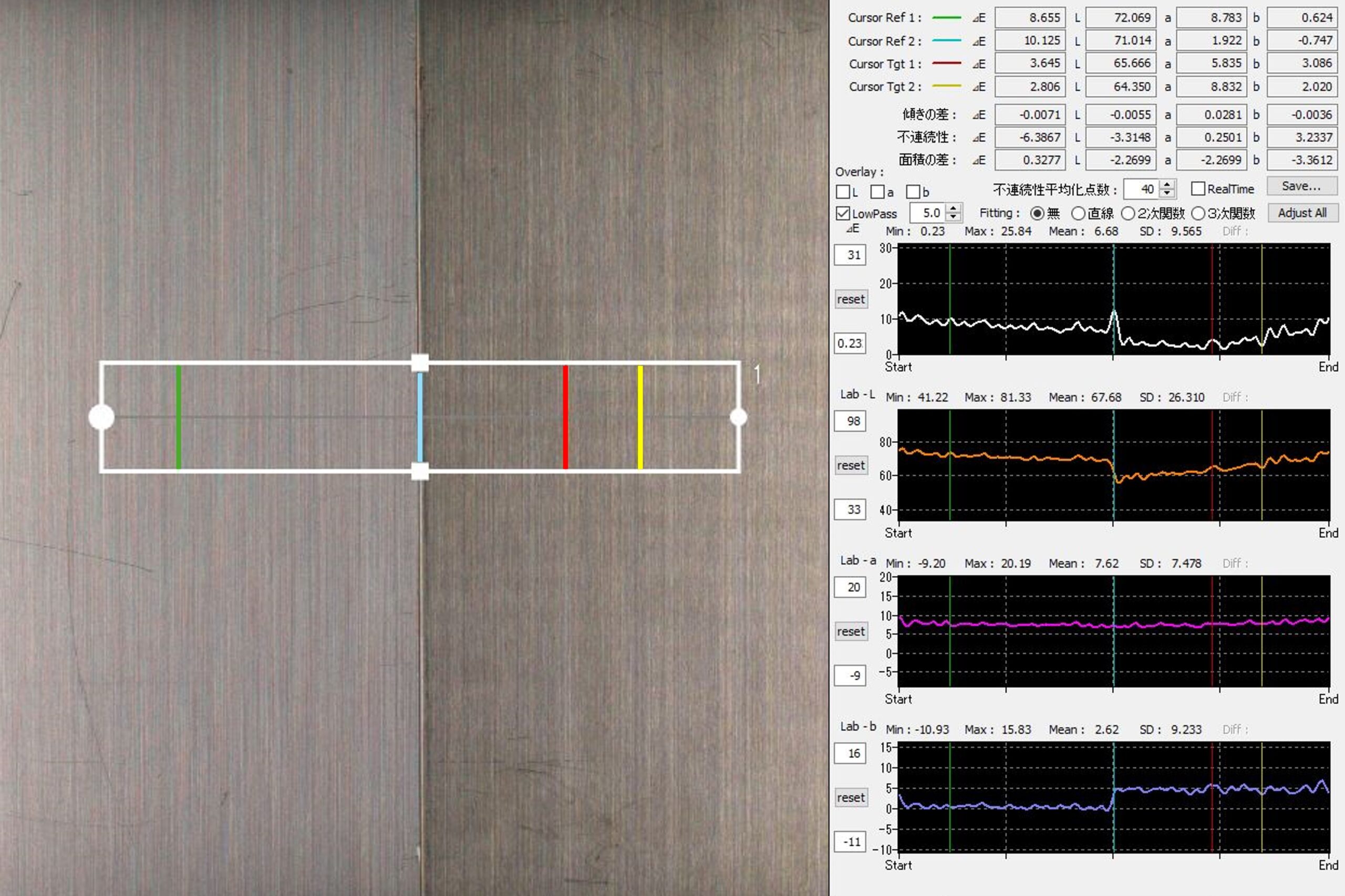Edit Lab-b graph upper limit field 16
This screenshot has height=896, width=1345.
850,753
